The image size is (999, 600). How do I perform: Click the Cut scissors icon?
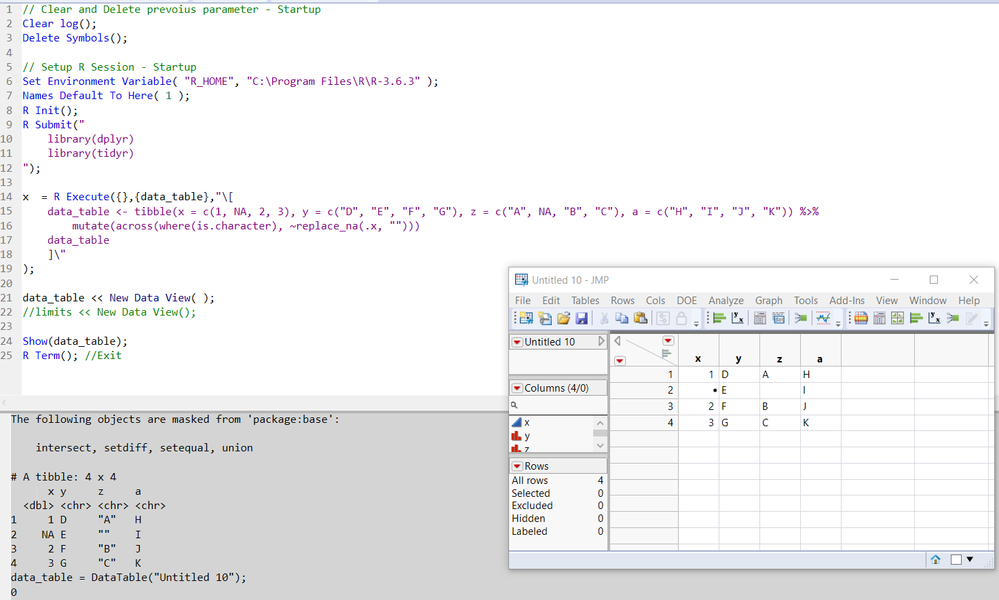coord(605,319)
